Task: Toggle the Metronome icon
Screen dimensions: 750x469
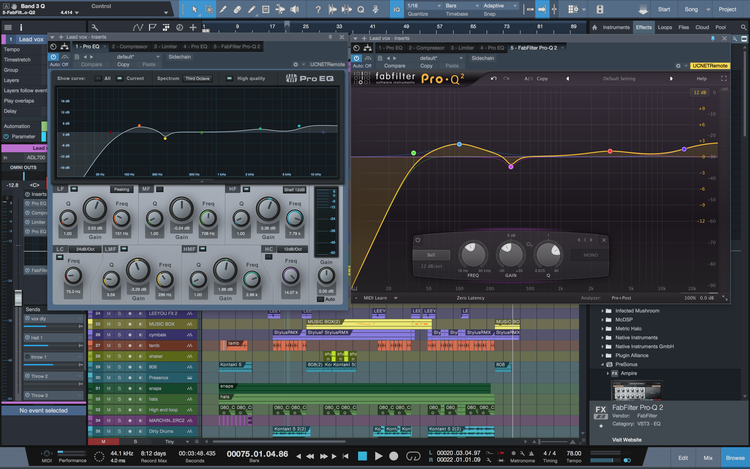Action: [531, 453]
